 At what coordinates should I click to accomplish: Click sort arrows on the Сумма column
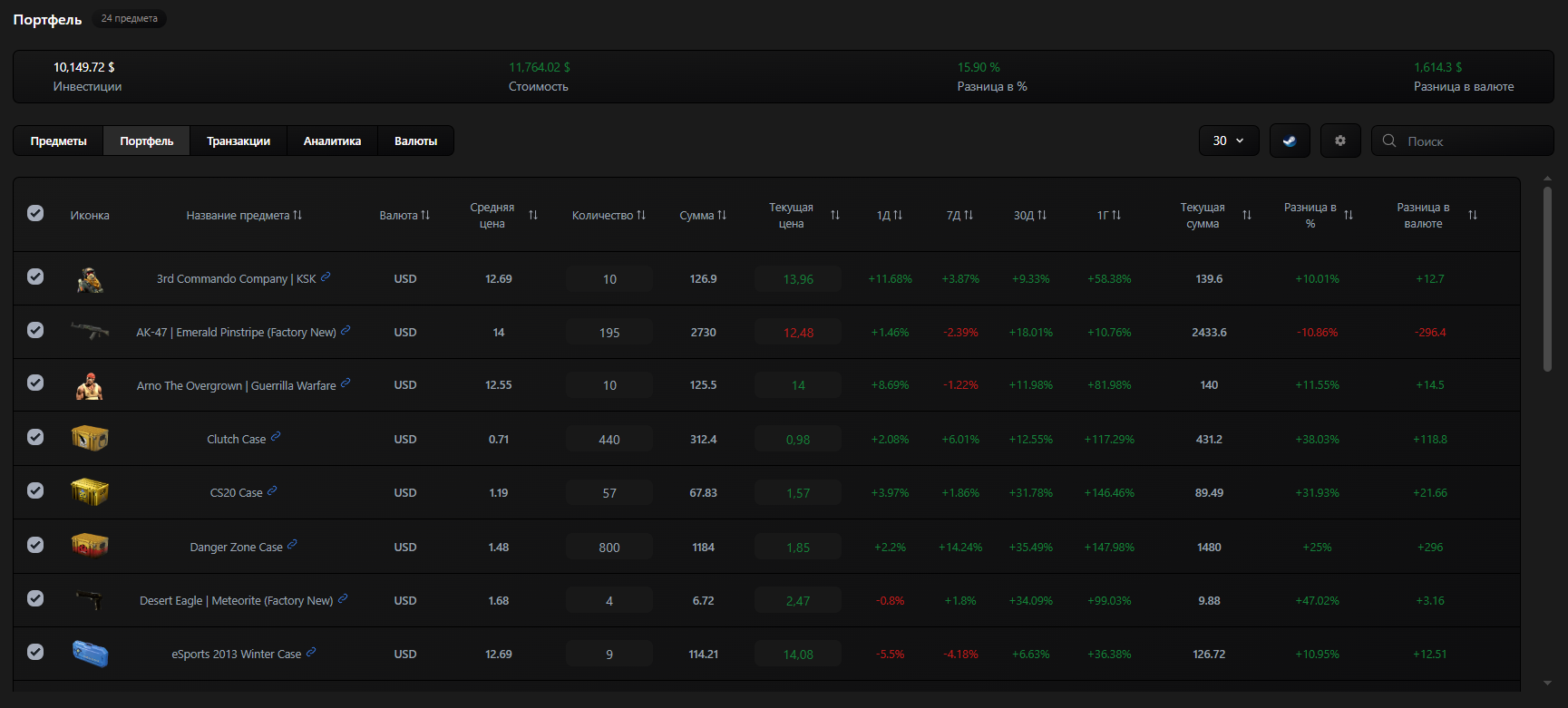point(722,215)
